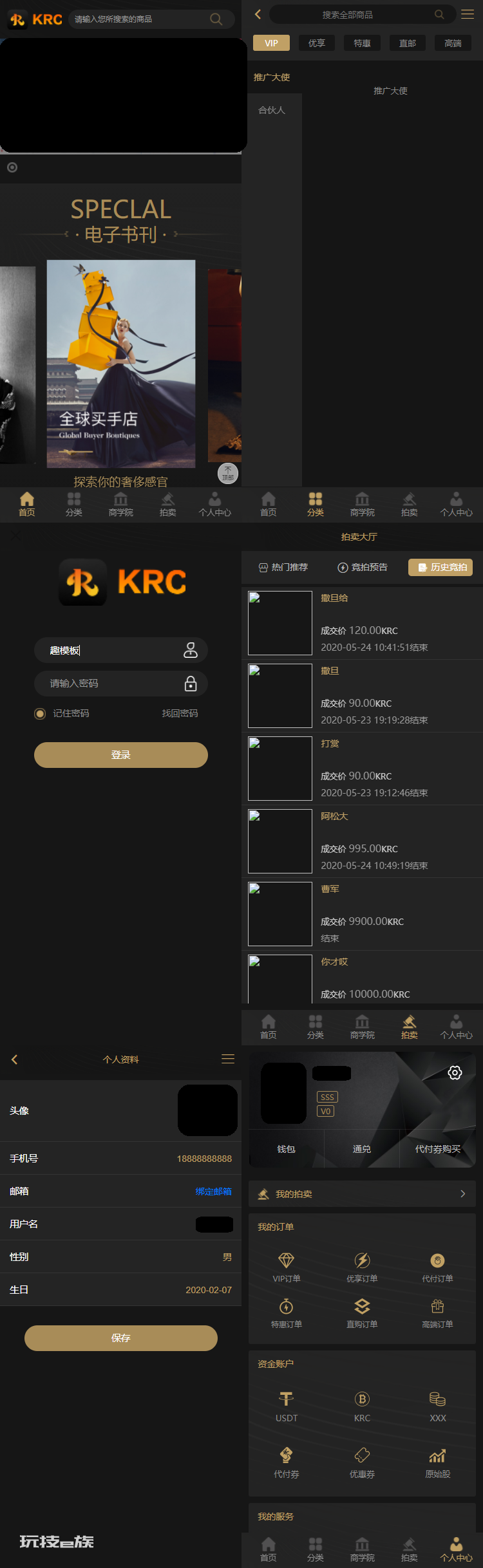Click 绑定邮箱 link
This screenshot has width=483, height=1568.
tap(214, 1191)
